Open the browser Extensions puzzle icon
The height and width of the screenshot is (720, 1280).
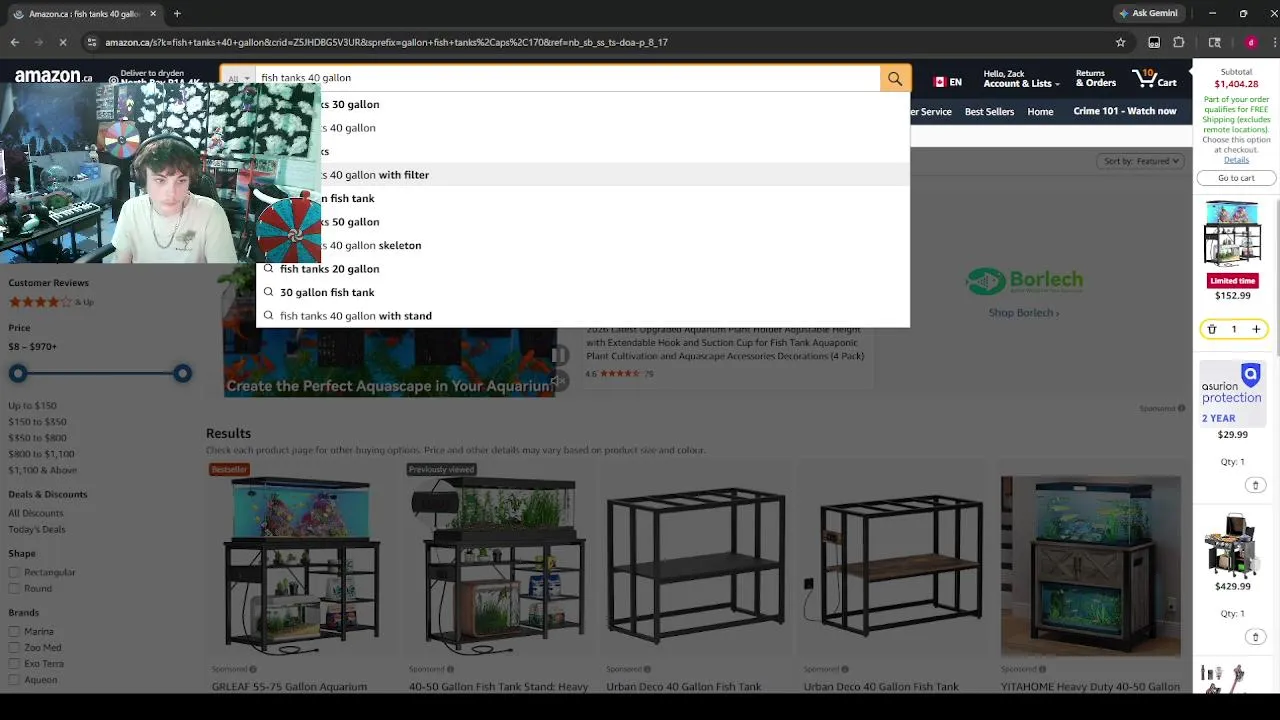[x=1179, y=42]
